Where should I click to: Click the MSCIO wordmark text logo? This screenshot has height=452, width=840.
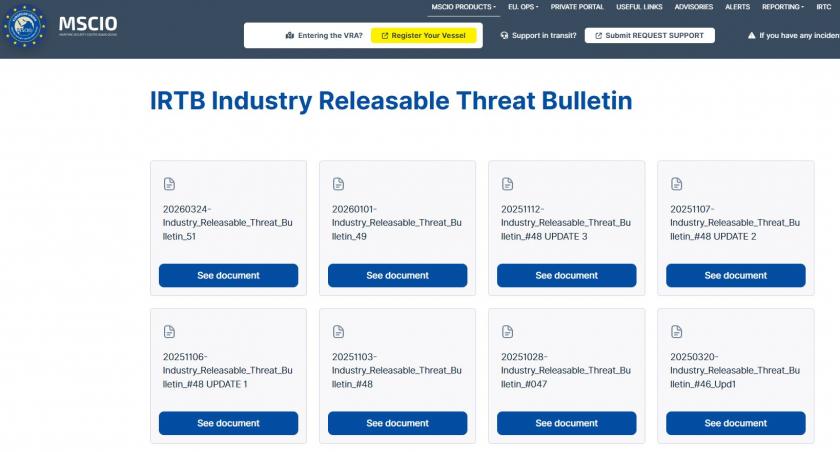(x=88, y=25)
